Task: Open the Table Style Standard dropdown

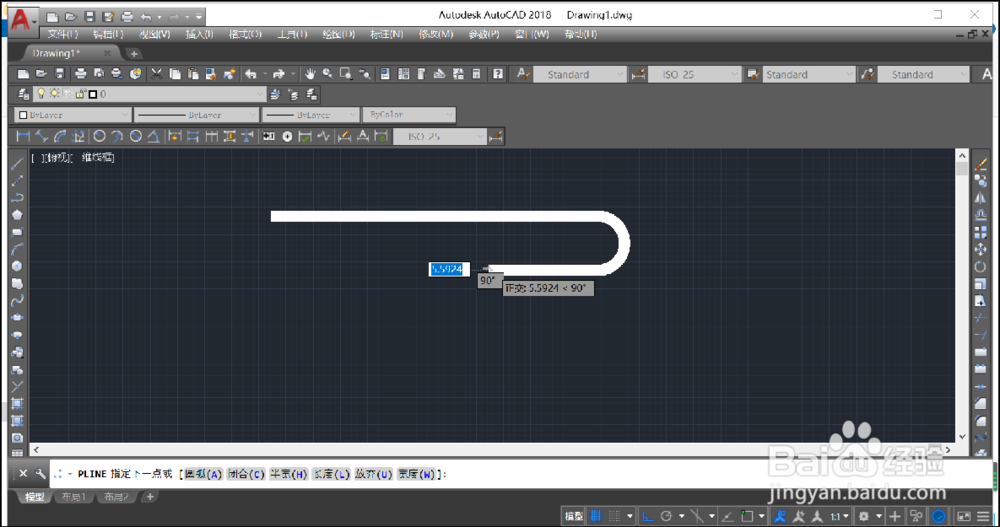Action: 809,75
